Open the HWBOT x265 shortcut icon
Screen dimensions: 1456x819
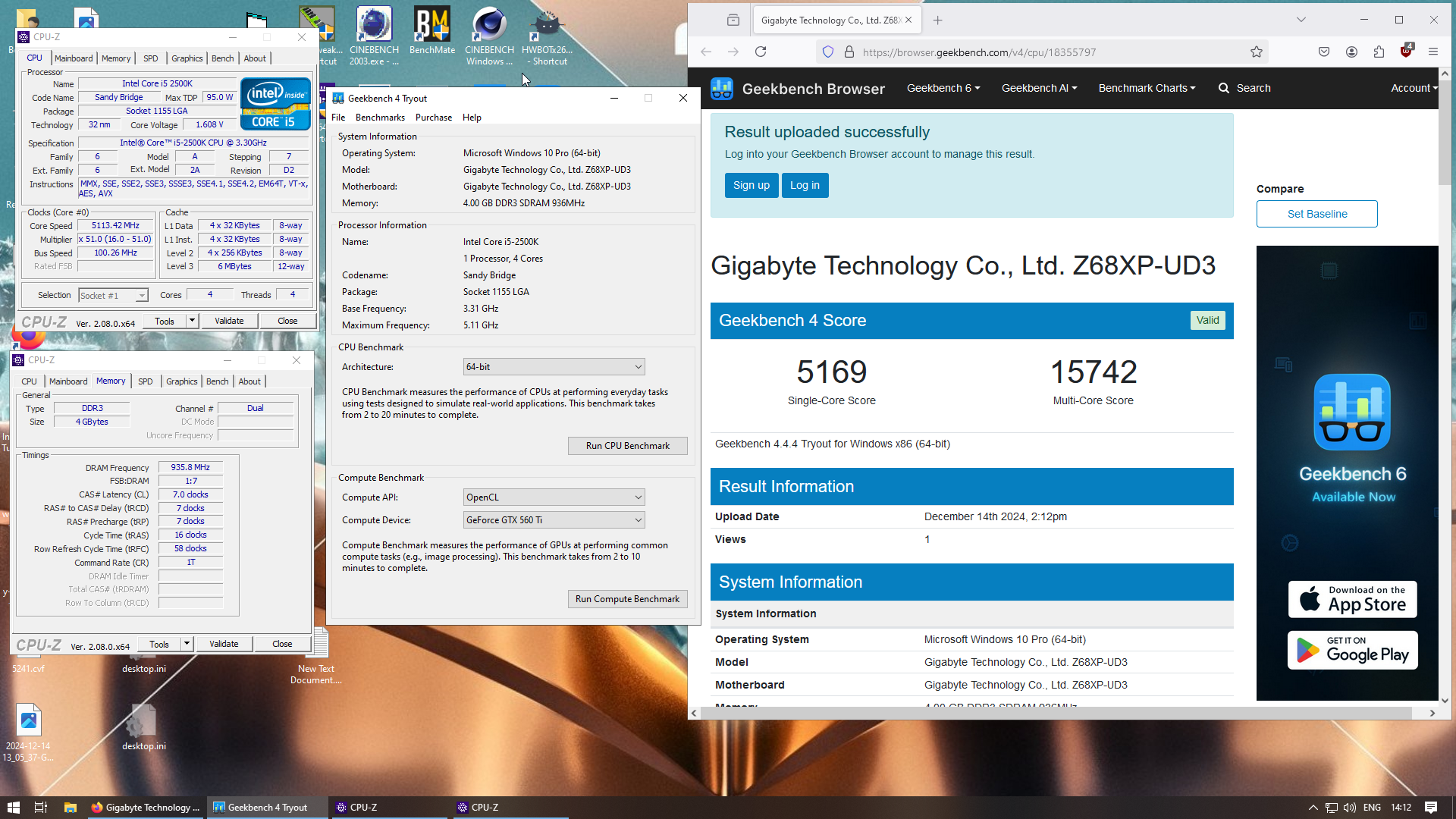(x=547, y=36)
